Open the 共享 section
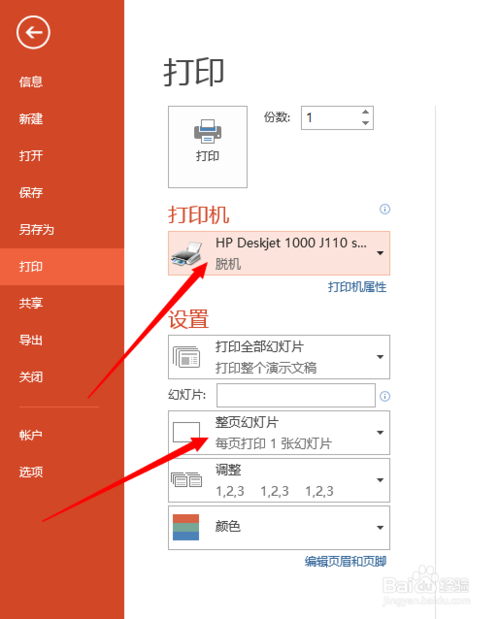 (x=31, y=303)
